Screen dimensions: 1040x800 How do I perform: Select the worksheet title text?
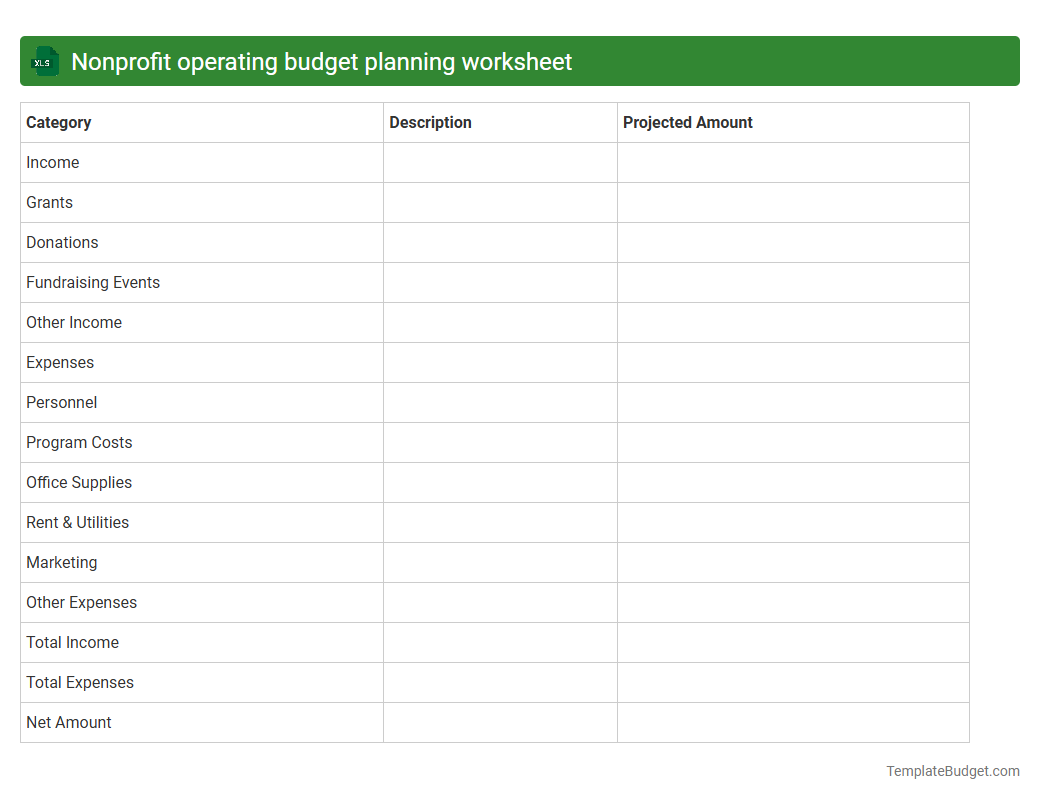pos(323,61)
